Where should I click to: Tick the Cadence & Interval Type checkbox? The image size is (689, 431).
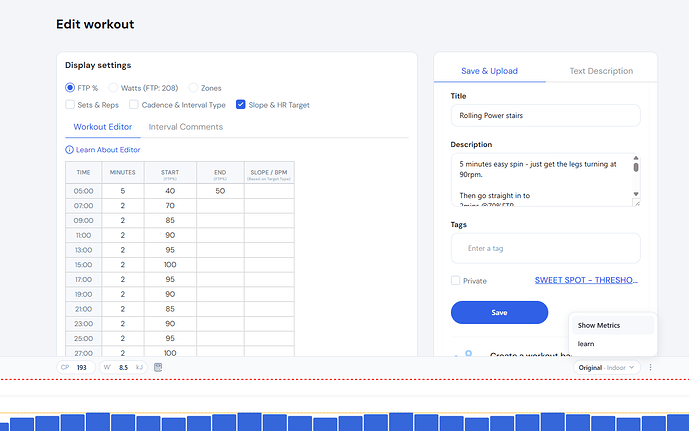[x=134, y=104]
